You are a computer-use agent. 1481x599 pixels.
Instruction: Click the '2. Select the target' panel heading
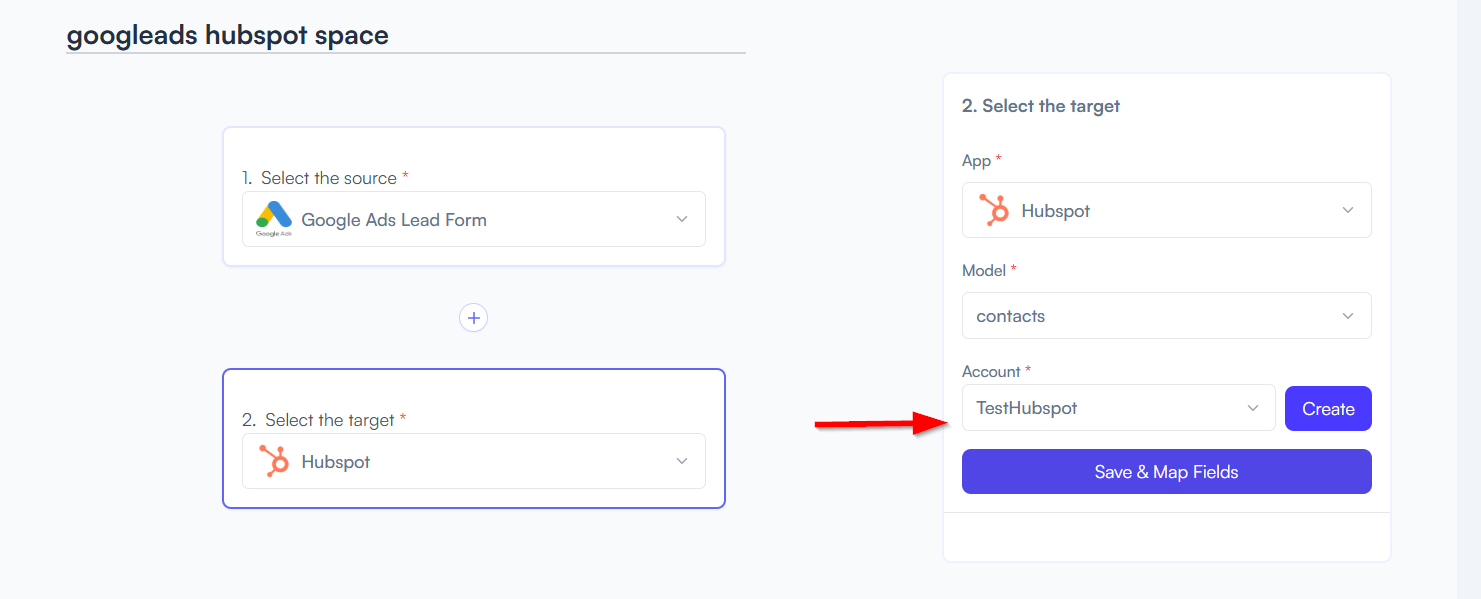pyautogui.click(x=1041, y=106)
